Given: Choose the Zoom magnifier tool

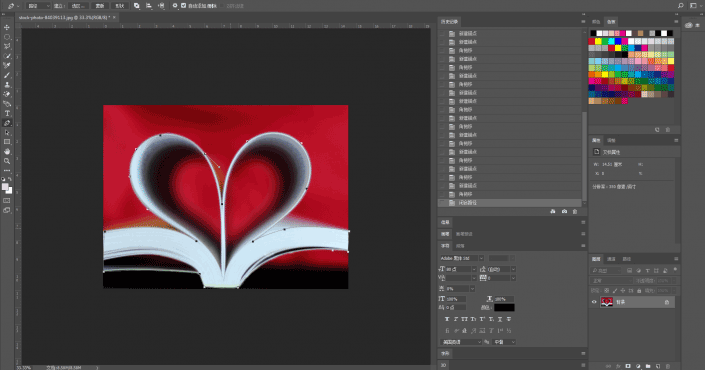Looking at the screenshot, I should click(x=7, y=161).
